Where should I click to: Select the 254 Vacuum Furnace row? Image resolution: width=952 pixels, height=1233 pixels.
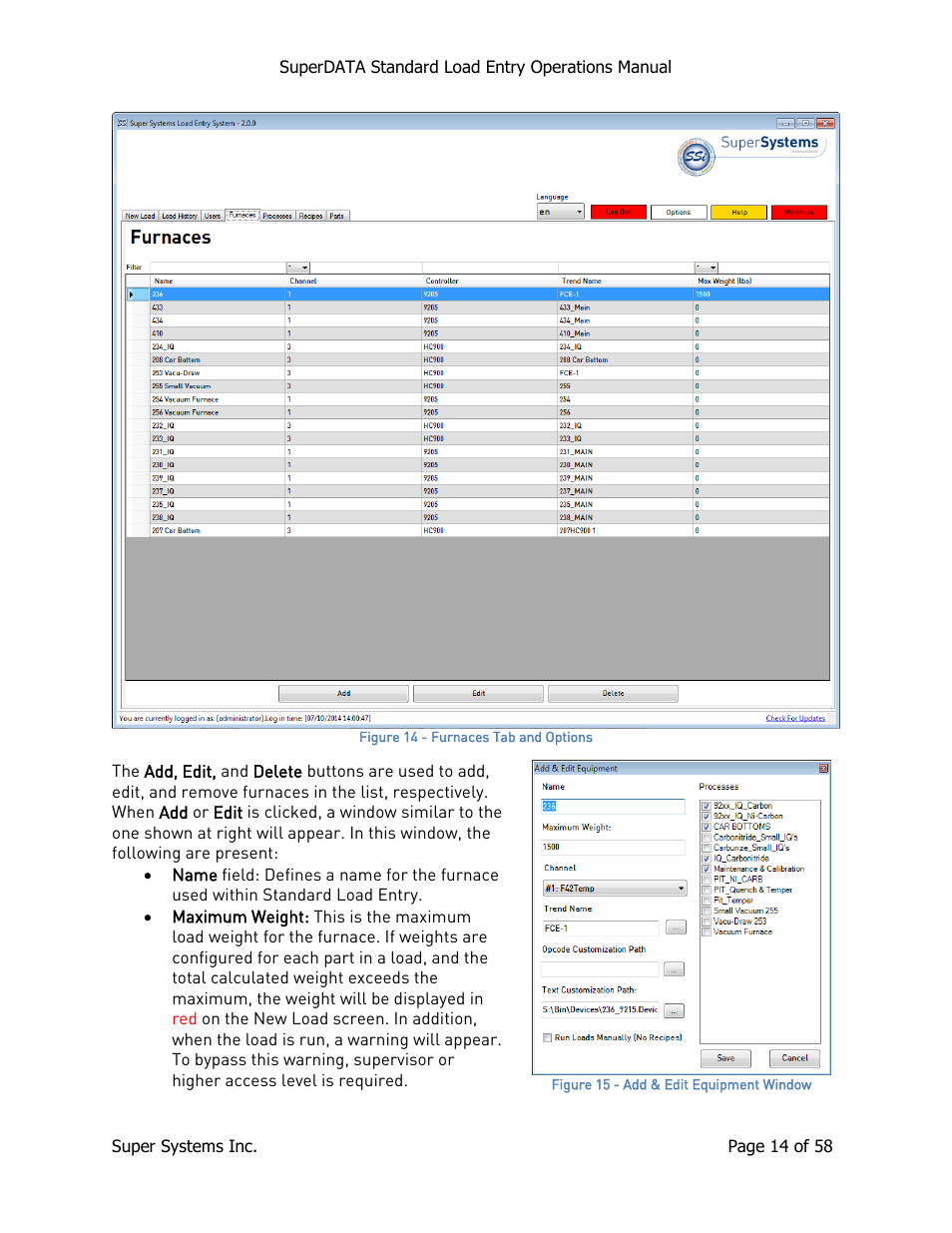[478, 399]
